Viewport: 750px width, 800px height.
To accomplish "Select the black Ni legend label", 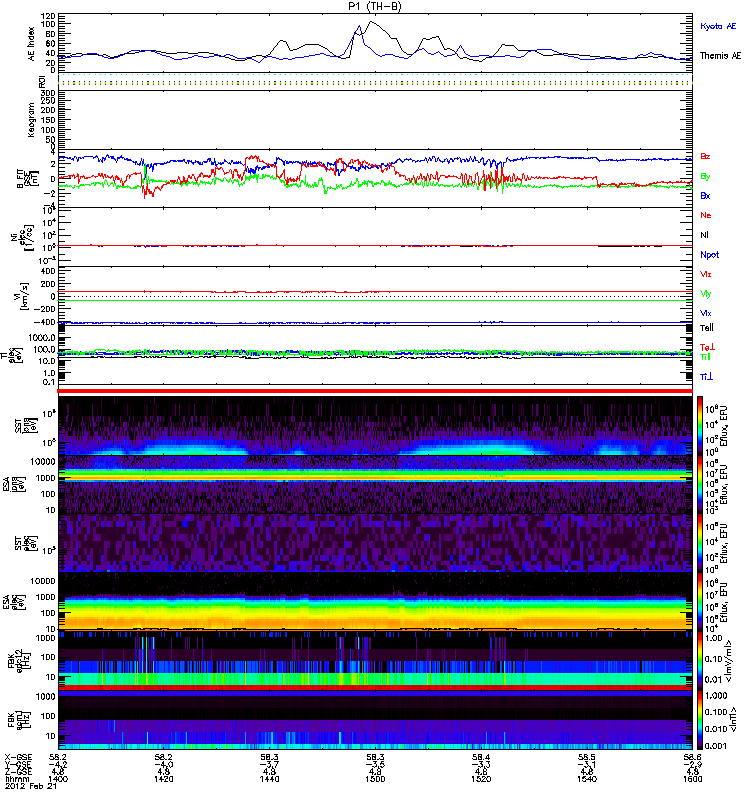I will click(704, 235).
